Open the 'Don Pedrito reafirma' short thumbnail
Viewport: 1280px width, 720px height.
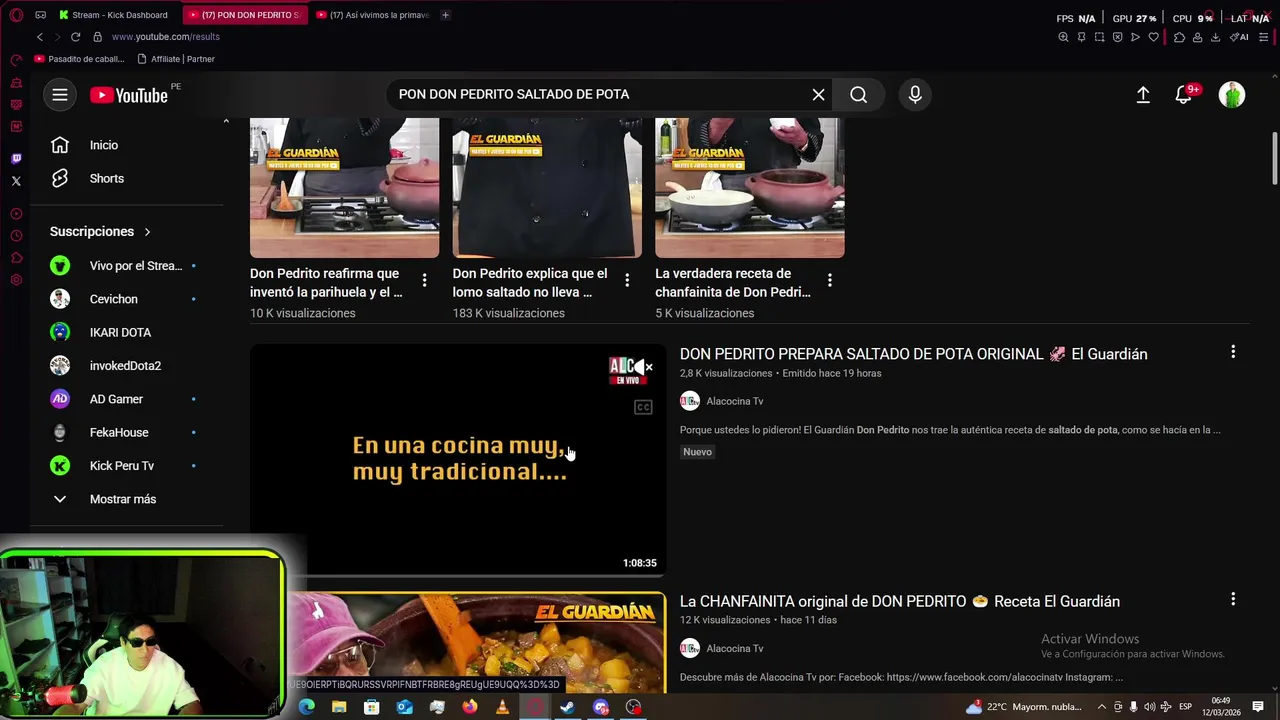344,188
